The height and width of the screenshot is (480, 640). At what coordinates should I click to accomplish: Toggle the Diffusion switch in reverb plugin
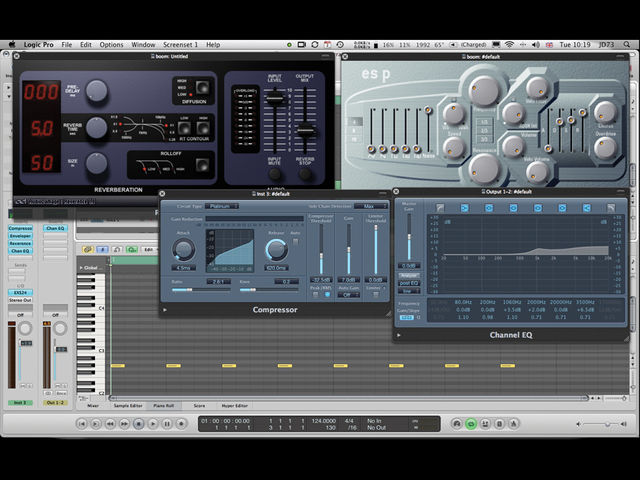202,87
